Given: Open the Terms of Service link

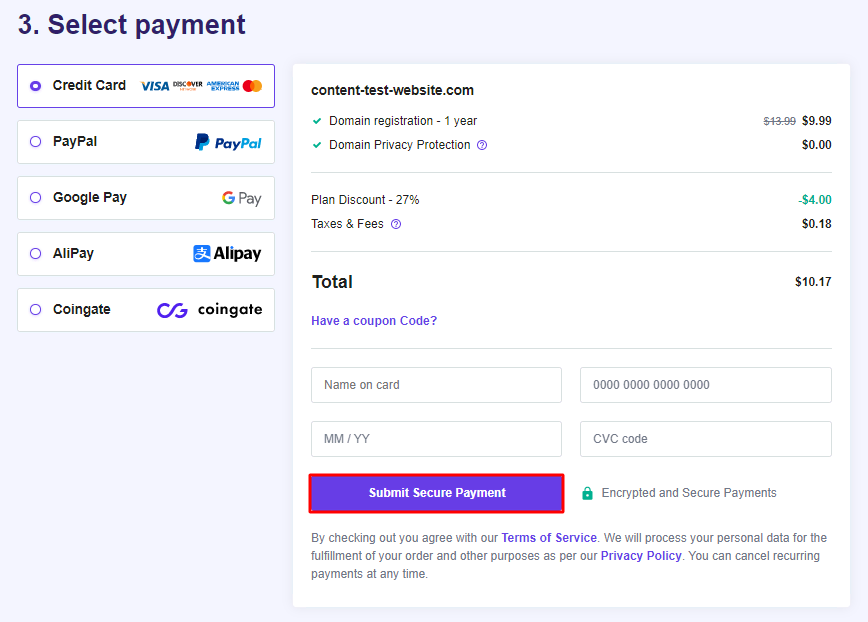Looking at the screenshot, I should (x=549, y=538).
